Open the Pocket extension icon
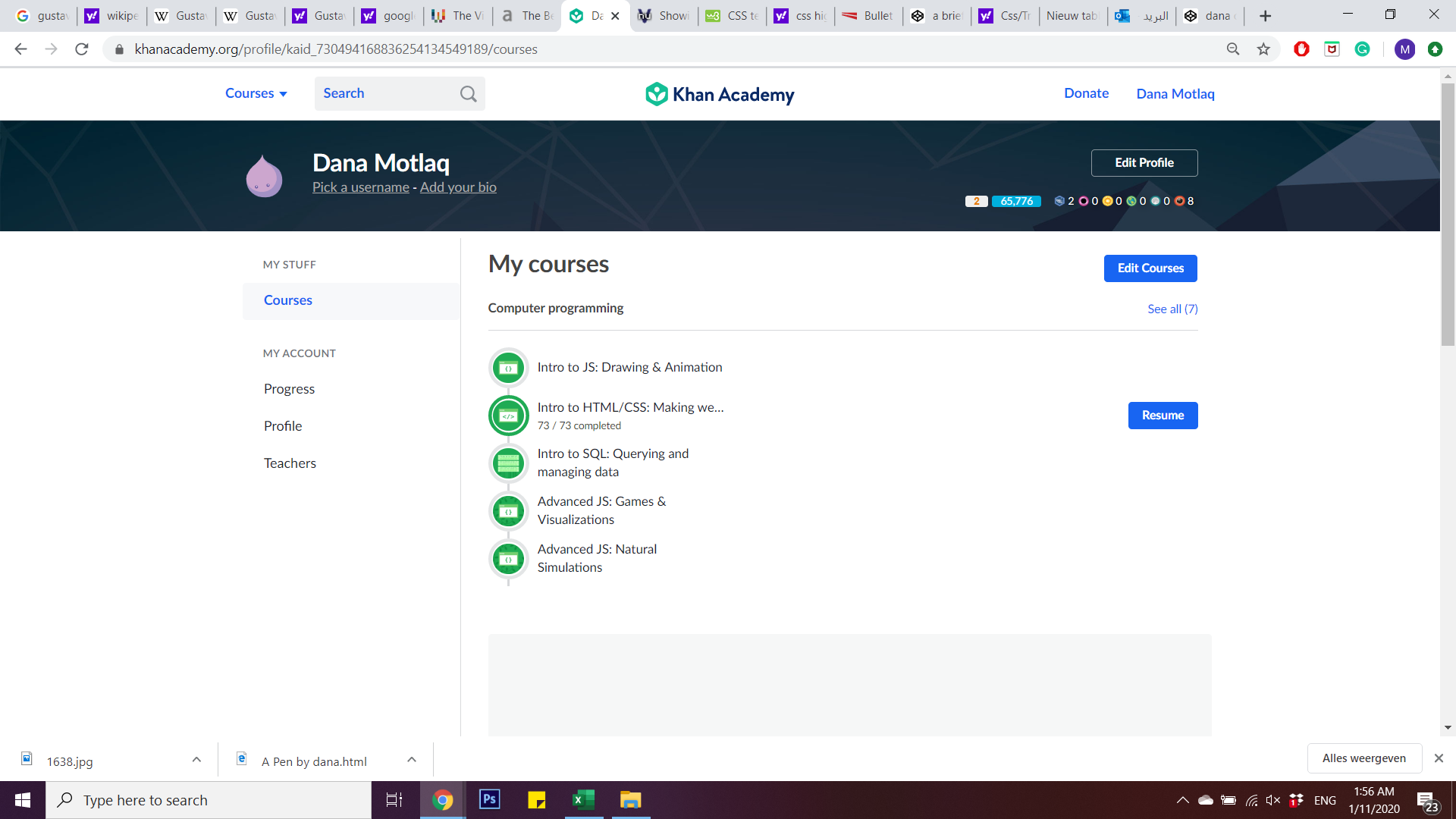 pyautogui.click(x=1332, y=49)
